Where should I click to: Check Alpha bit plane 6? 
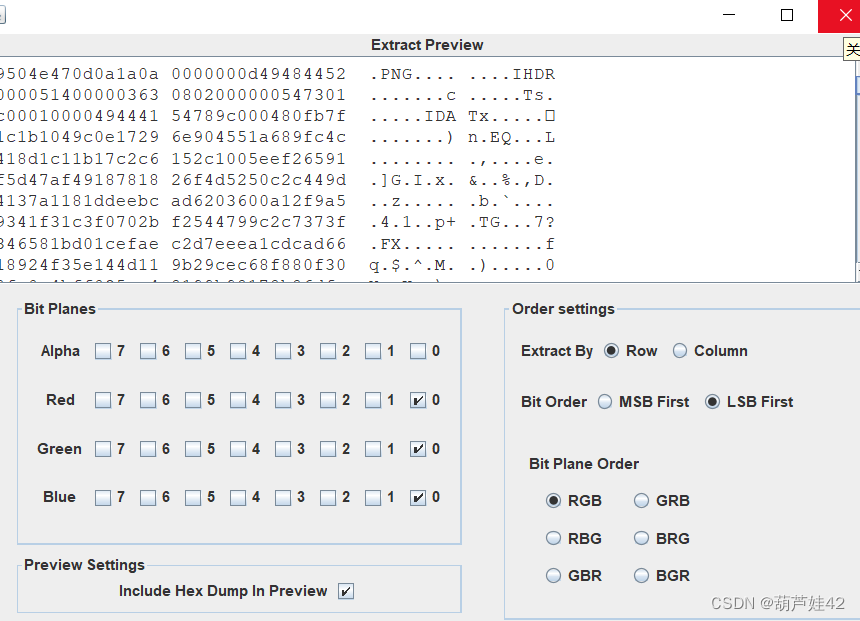(x=148, y=351)
